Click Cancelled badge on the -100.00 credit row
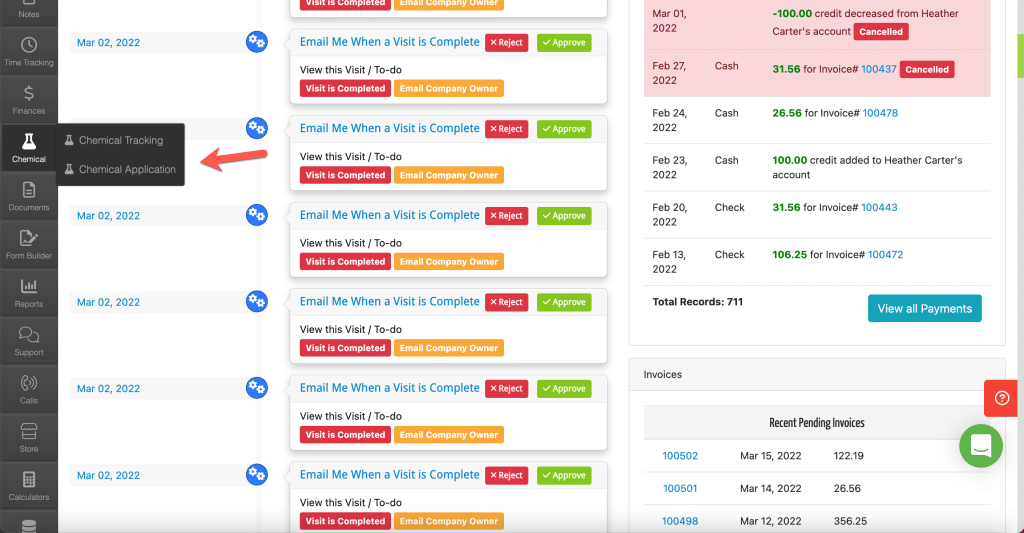This screenshot has width=1024, height=533. point(880,31)
